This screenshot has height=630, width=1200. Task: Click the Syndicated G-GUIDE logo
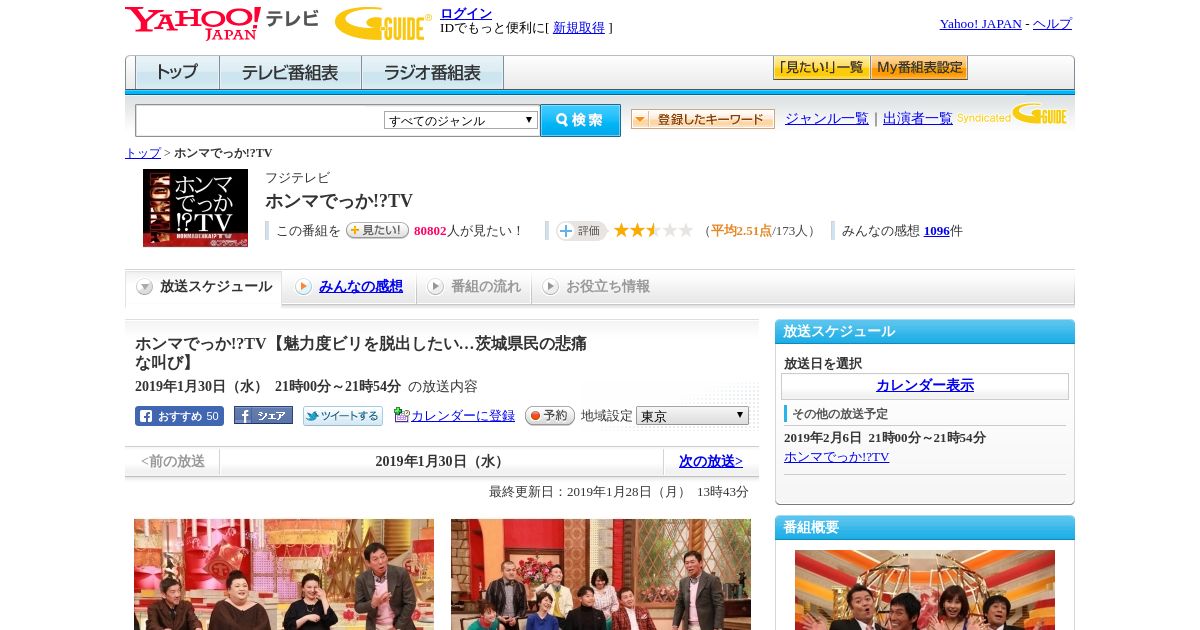coord(1012,115)
